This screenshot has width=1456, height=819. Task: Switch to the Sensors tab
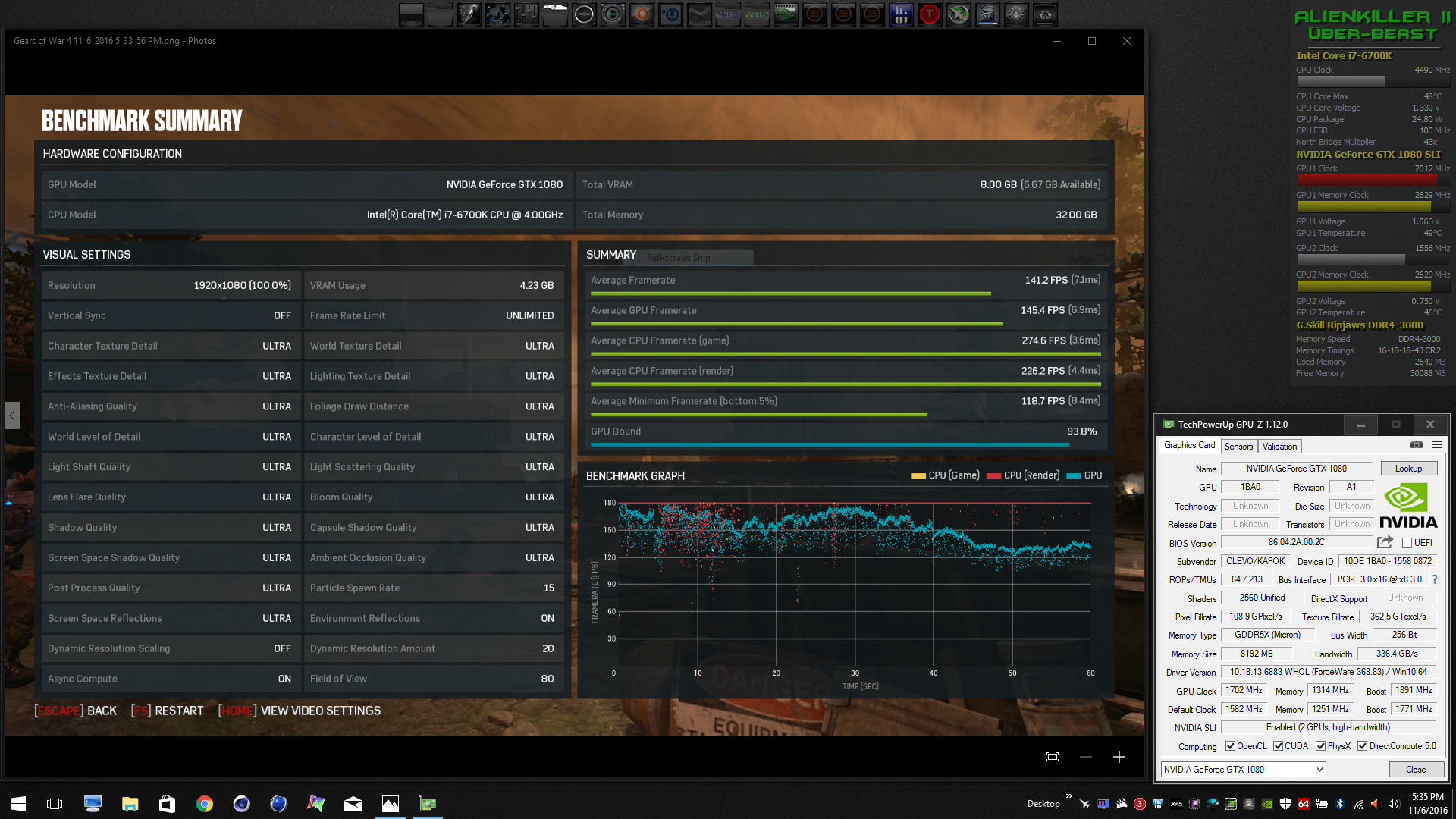click(x=1238, y=447)
